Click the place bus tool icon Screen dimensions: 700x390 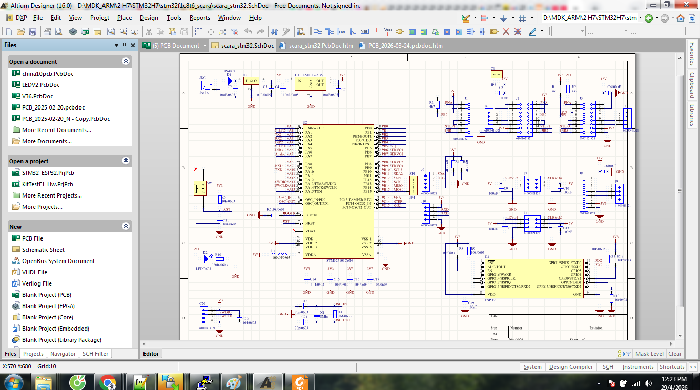tap(329, 32)
